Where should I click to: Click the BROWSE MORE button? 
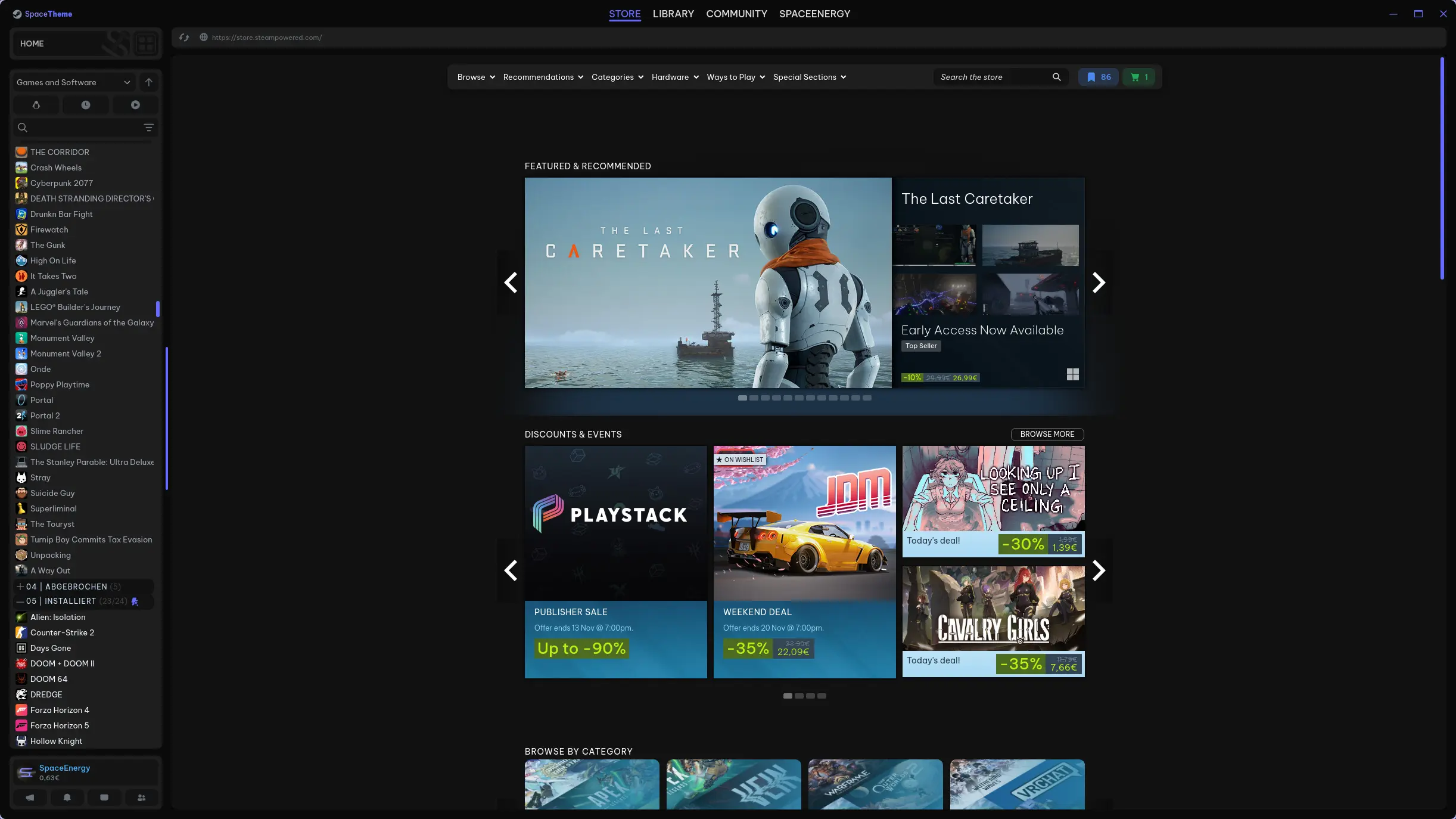pos(1047,434)
